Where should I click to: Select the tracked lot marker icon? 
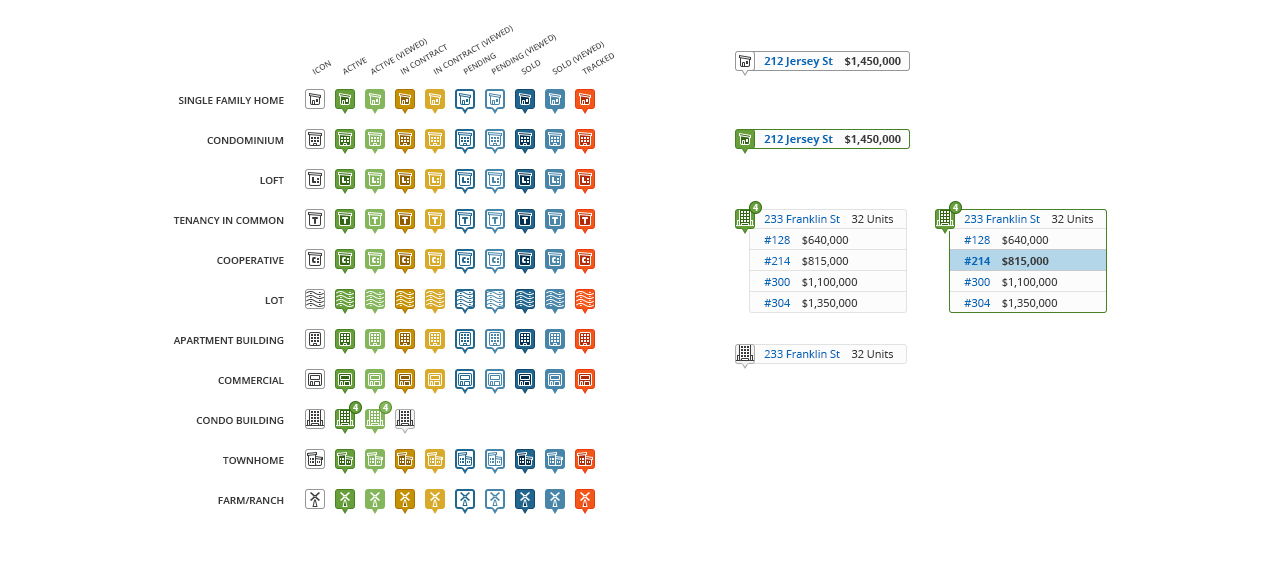click(585, 299)
